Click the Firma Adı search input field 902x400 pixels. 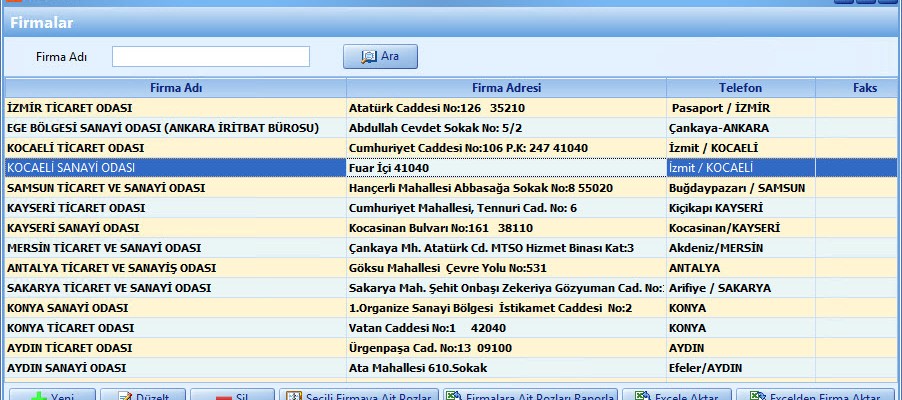[x=210, y=57]
